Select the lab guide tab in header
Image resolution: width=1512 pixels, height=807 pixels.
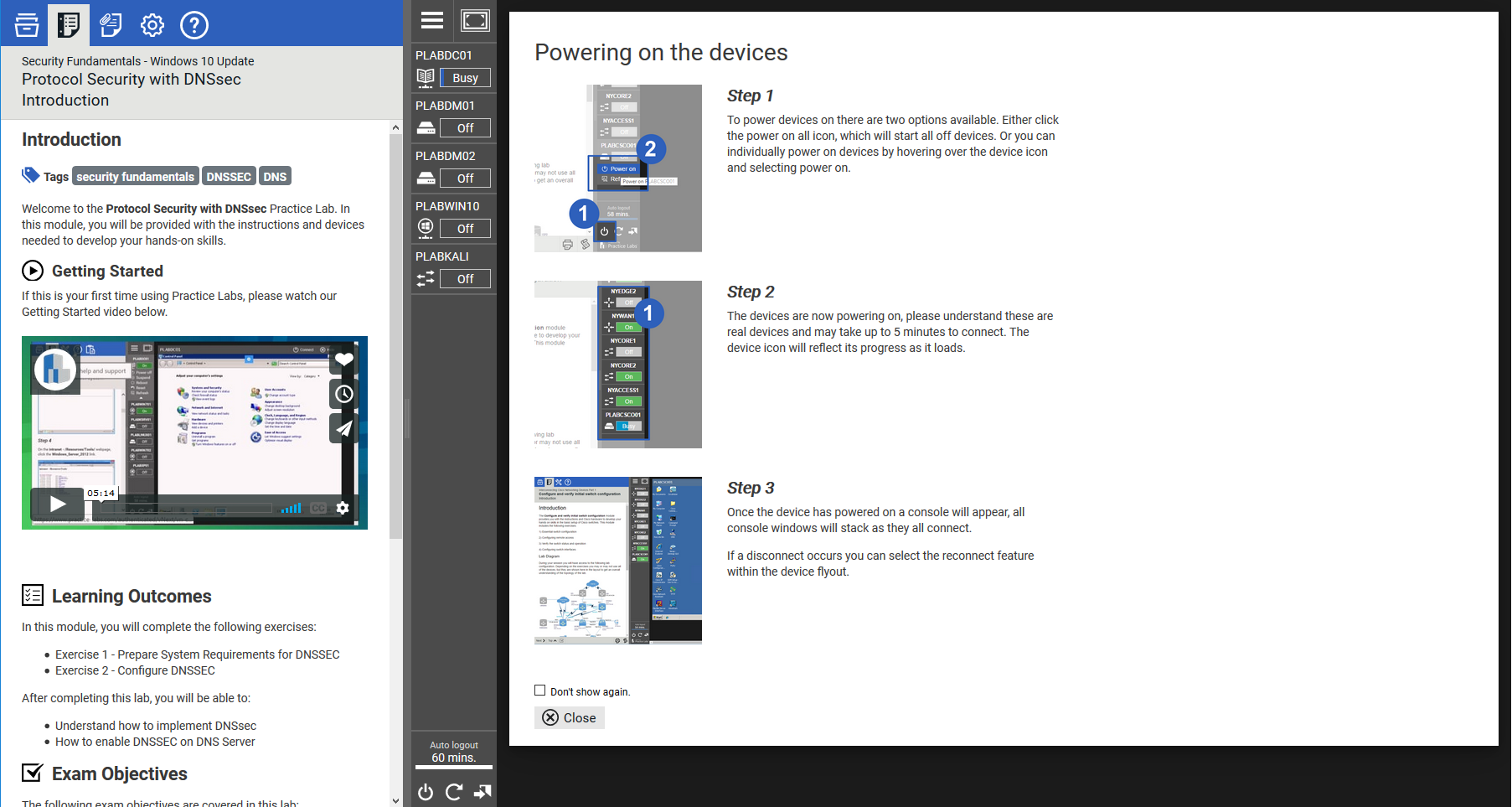(x=69, y=25)
